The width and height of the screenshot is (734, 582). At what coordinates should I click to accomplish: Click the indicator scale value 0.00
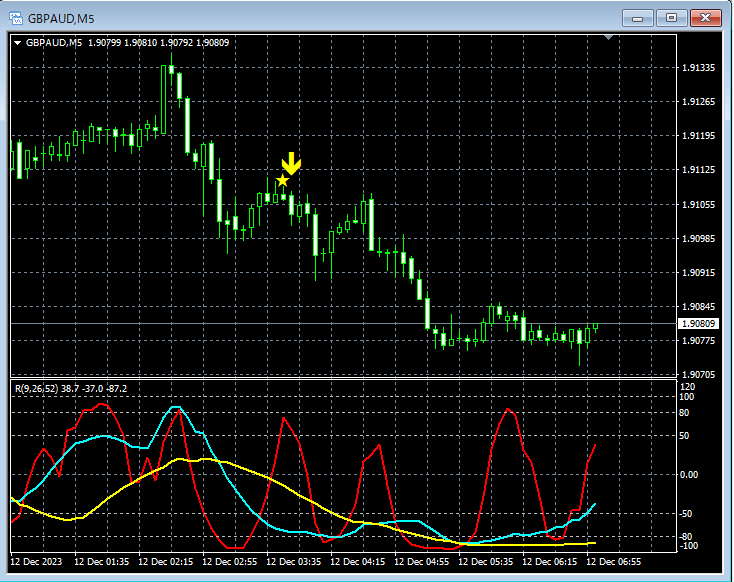(689, 475)
